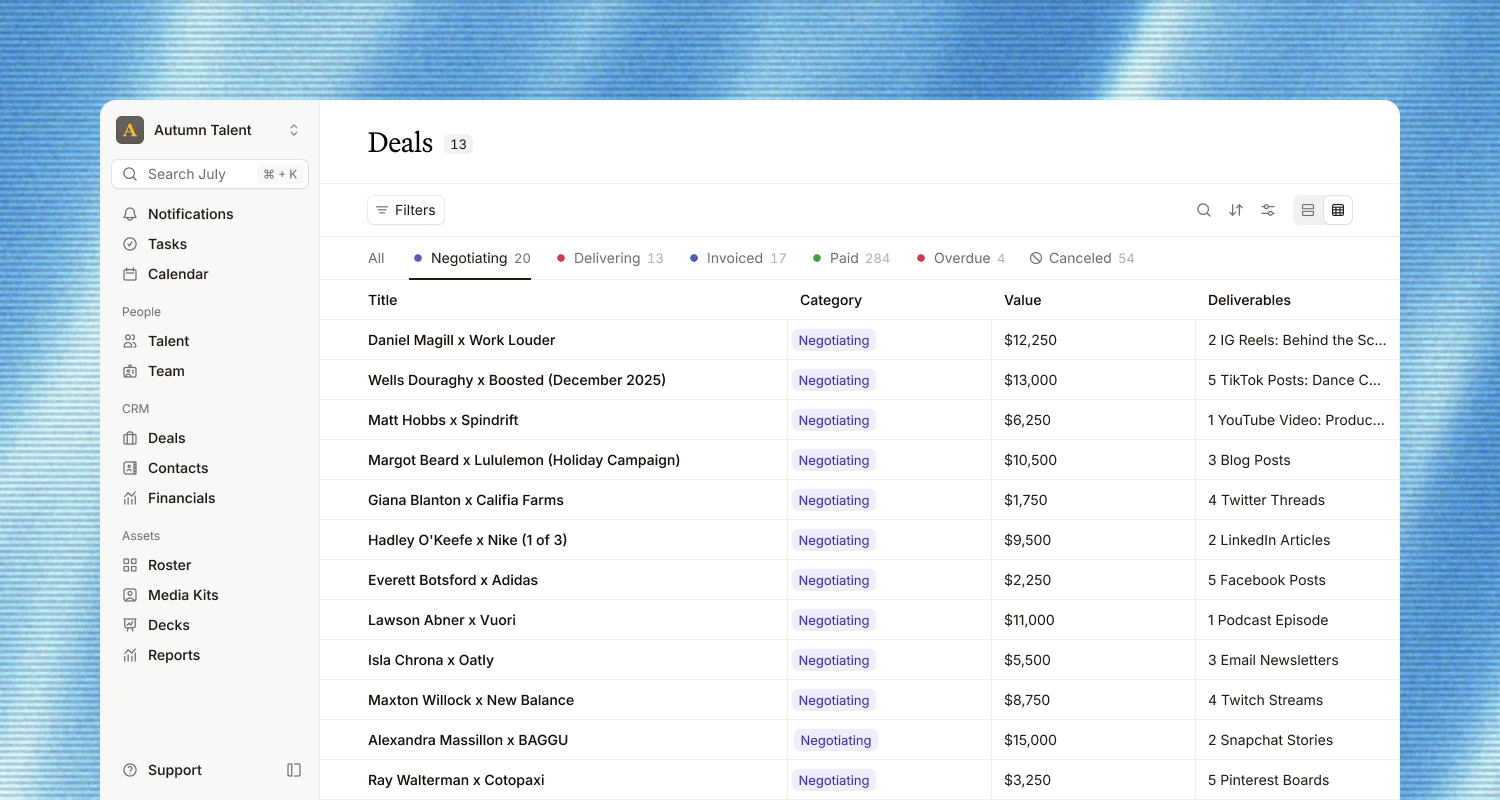The height and width of the screenshot is (800, 1500).
Task: Open the Filters button
Action: pyautogui.click(x=406, y=210)
